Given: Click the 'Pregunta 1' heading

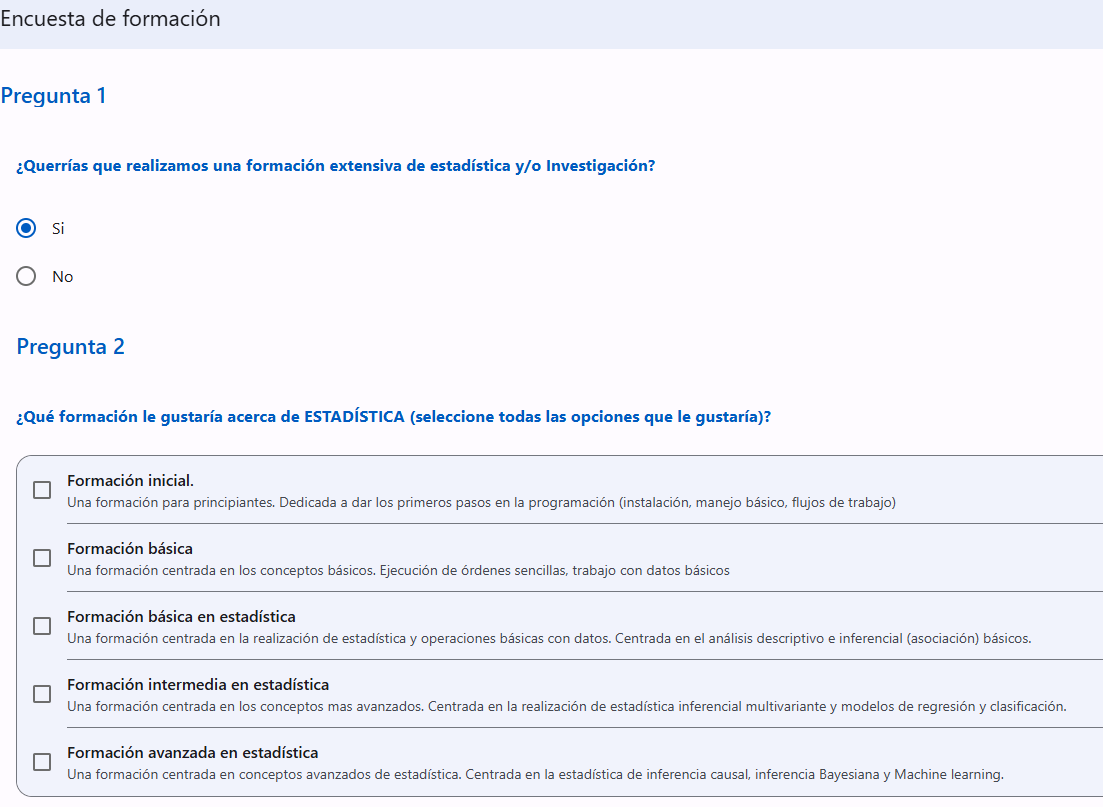Looking at the screenshot, I should (55, 95).
